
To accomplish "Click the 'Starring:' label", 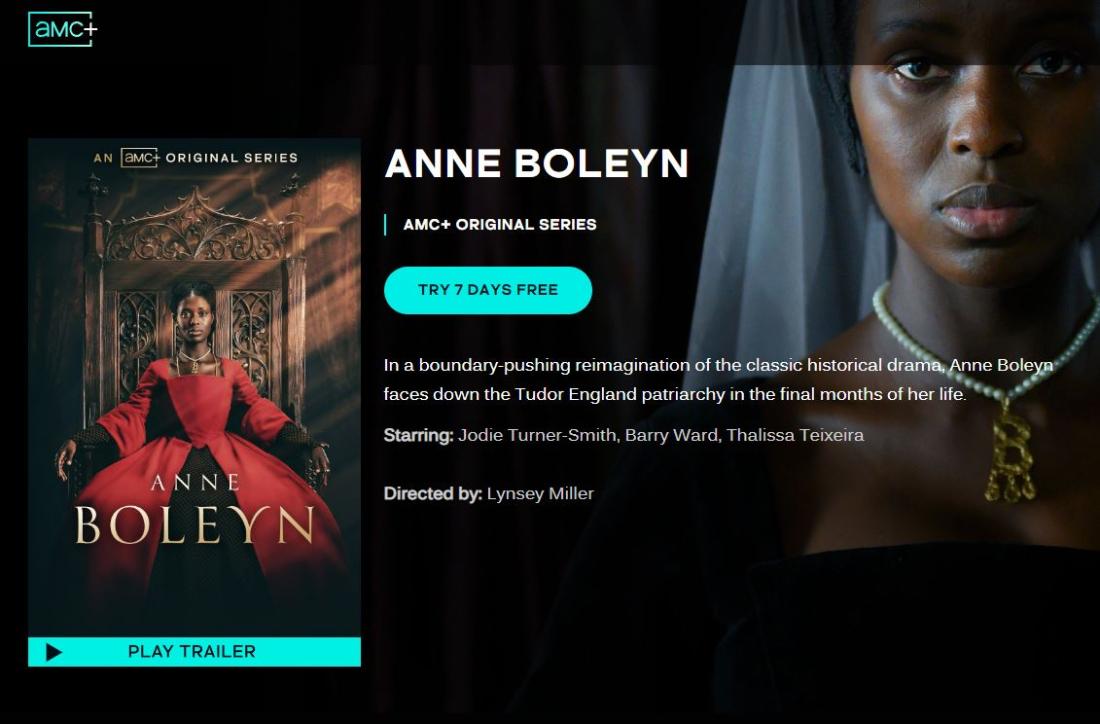I will tap(419, 435).
